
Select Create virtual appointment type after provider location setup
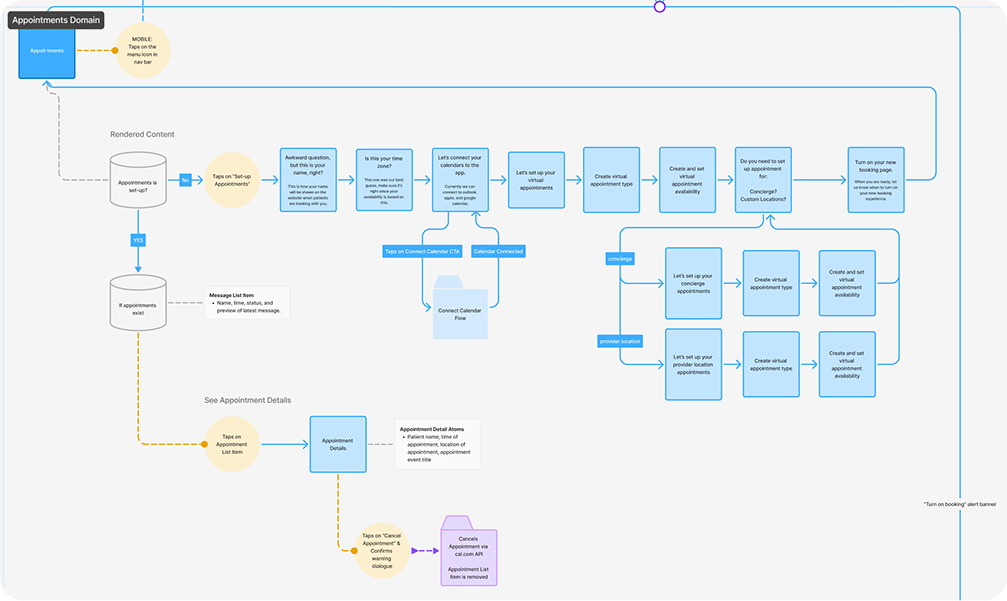click(771, 364)
